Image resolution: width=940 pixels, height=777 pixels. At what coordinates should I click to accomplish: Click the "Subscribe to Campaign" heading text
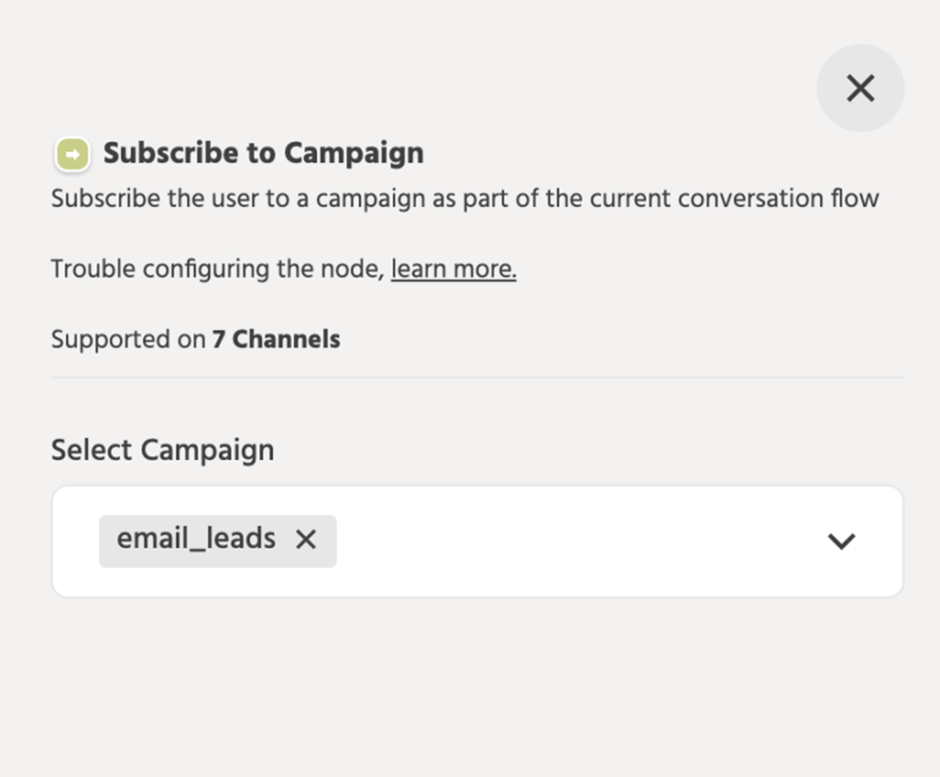coord(263,153)
